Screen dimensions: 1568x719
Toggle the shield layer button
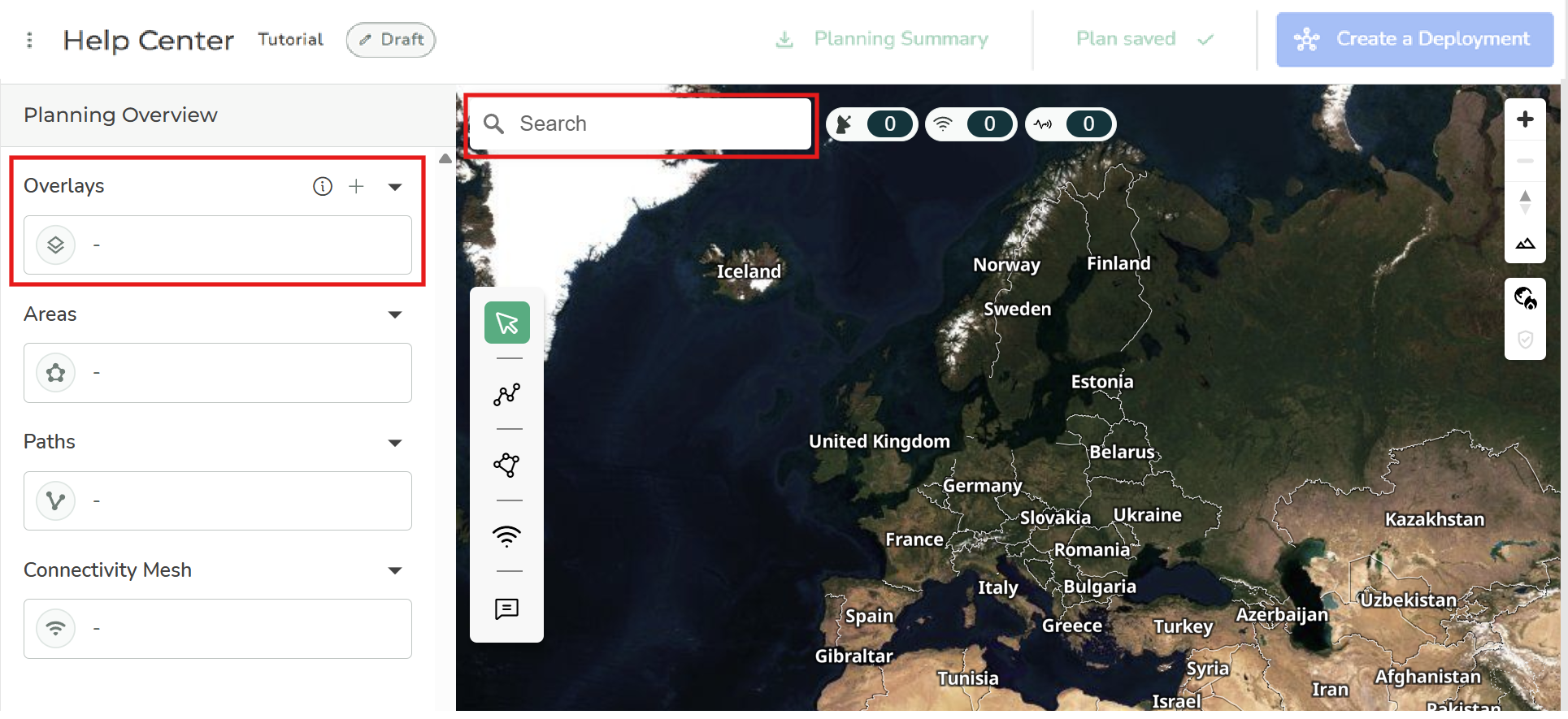tap(1525, 339)
